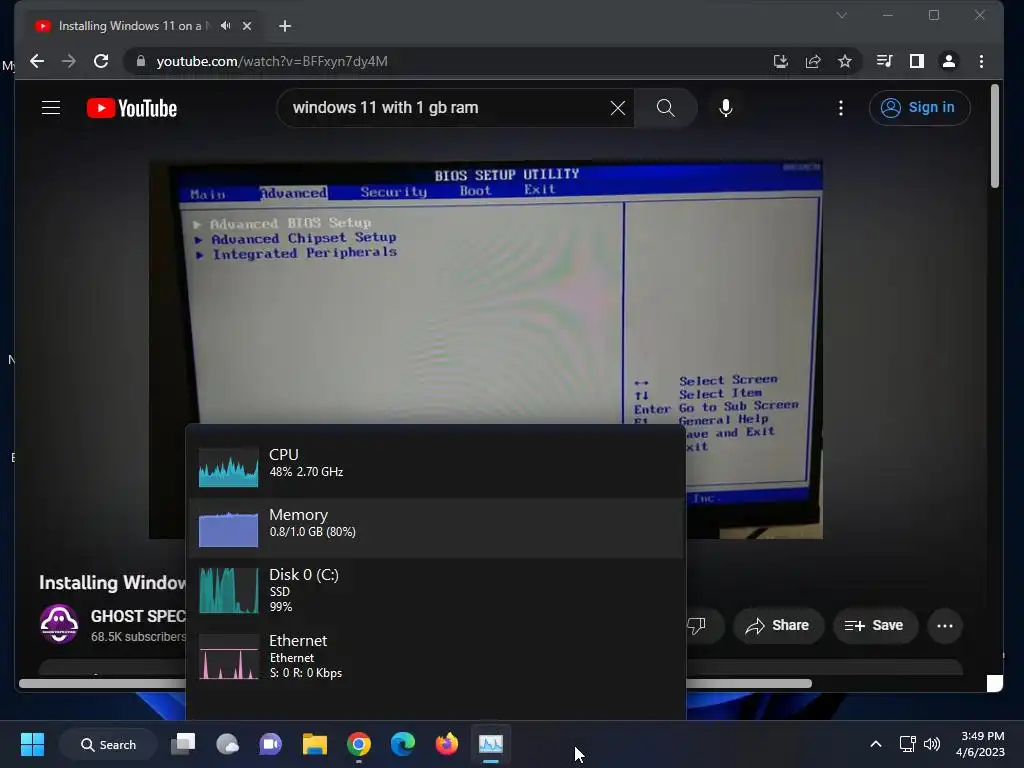Select the Memory performance entry
Image resolution: width=1024 pixels, height=768 pixels.
coord(436,528)
